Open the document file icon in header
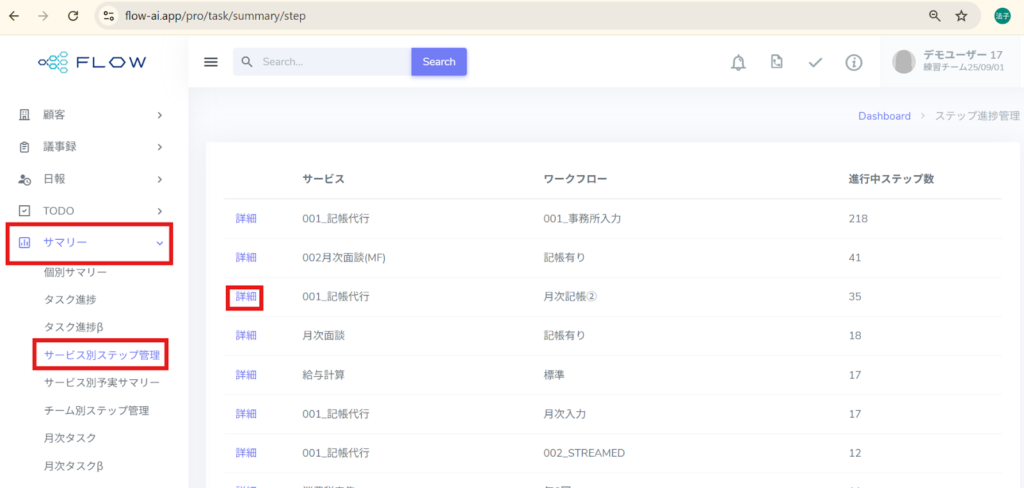This screenshot has height=488, width=1024. pyautogui.click(x=776, y=62)
